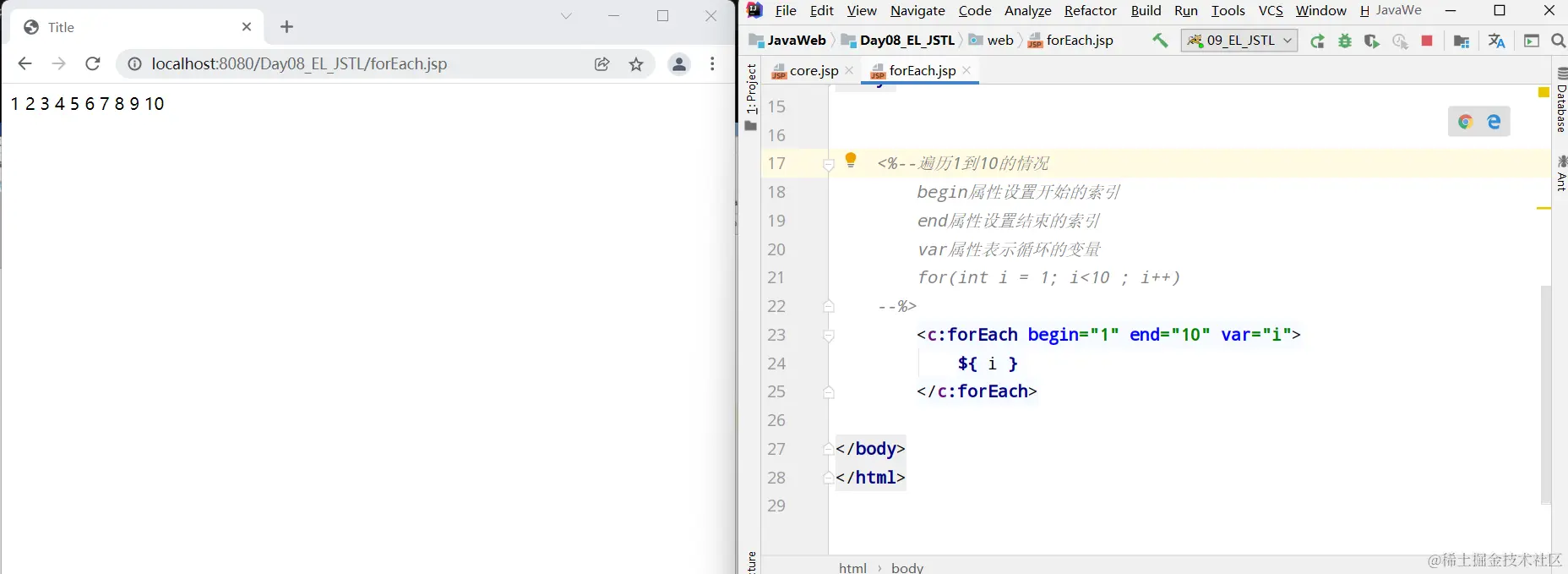This screenshot has width=1568, height=574.
Task: Collapse the c:forEach fold at line 23
Action: pos(829,335)
